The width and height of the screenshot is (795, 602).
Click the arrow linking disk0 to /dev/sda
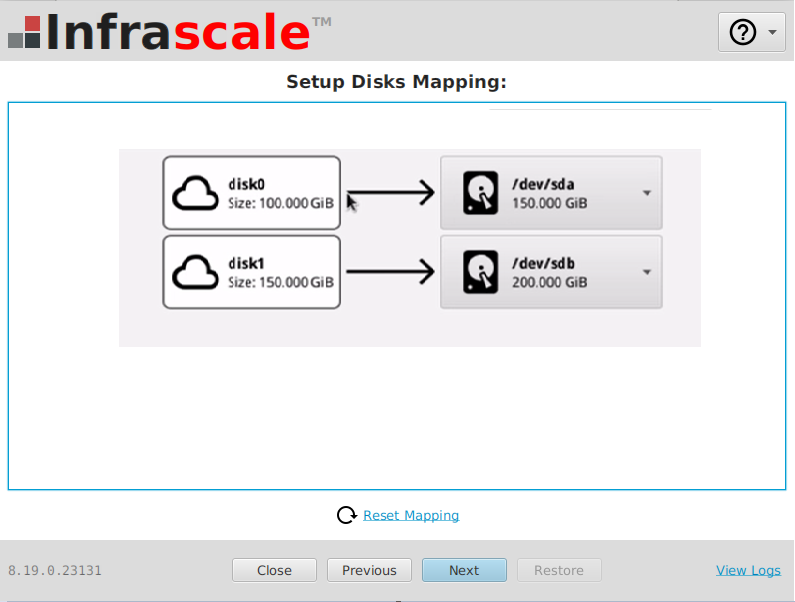click(x=390, y=193)
